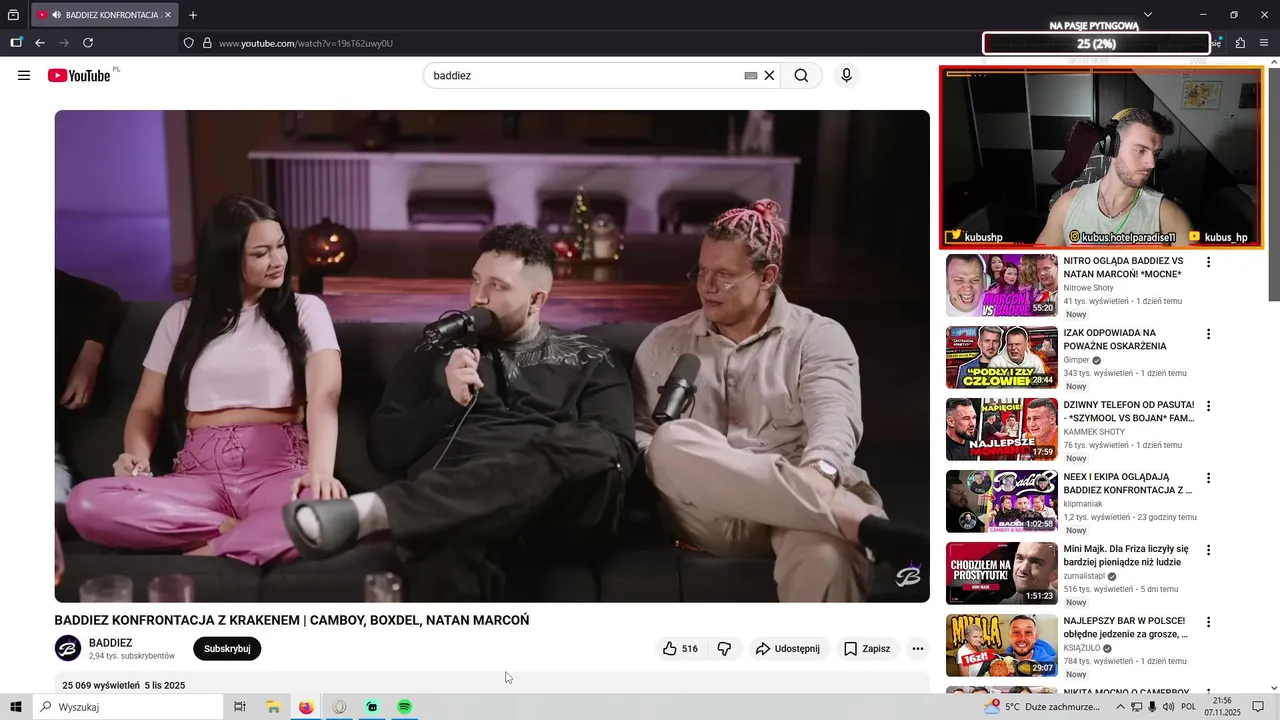
Task: Select the BADDIEZ KONFRONTACJA browser tab
Action: pyautogui.click(x=104, y=15)
